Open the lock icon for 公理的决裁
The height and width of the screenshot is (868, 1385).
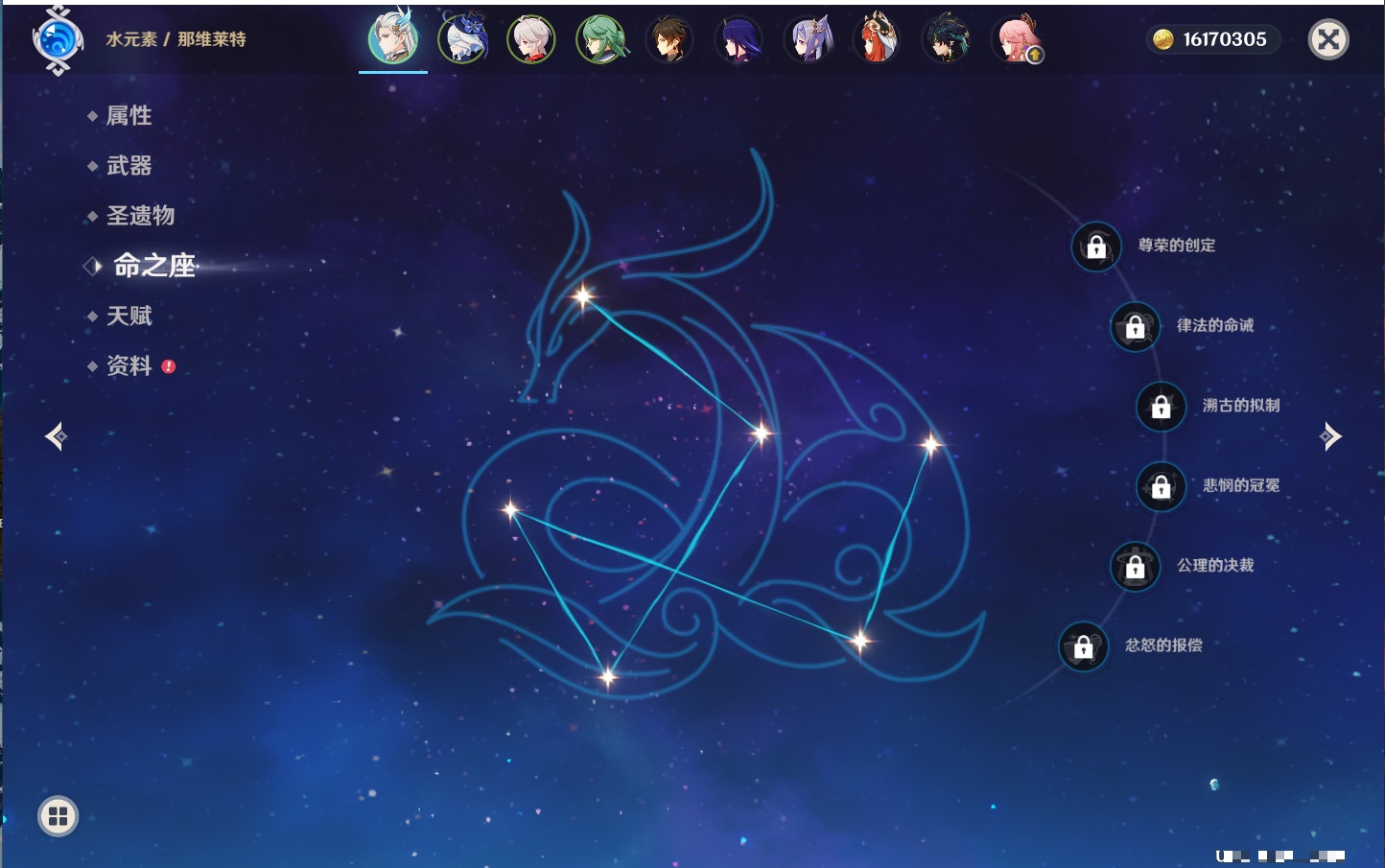[1136, 566]
